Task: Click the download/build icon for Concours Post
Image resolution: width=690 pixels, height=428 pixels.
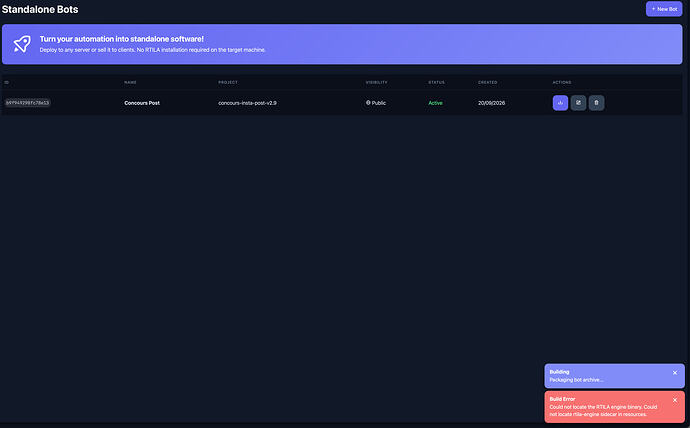Action: [x=560, y=103]
